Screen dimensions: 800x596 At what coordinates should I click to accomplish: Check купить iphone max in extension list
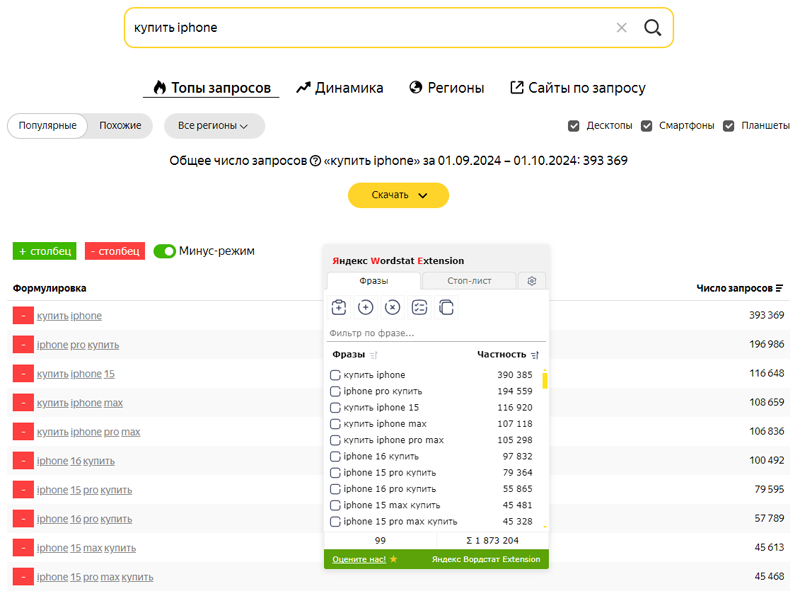point(335,424)
